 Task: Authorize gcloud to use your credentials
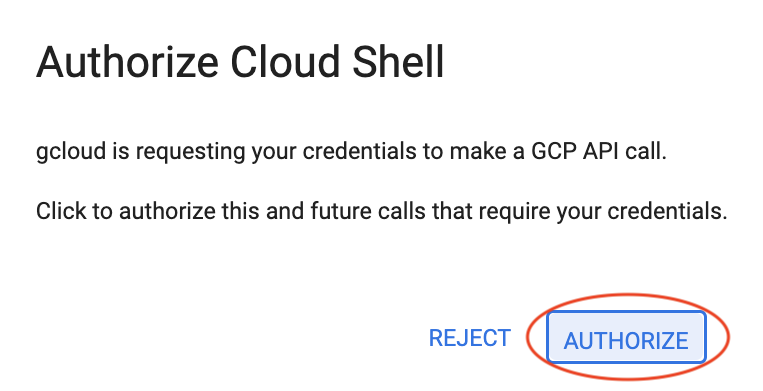click(626, 338)
